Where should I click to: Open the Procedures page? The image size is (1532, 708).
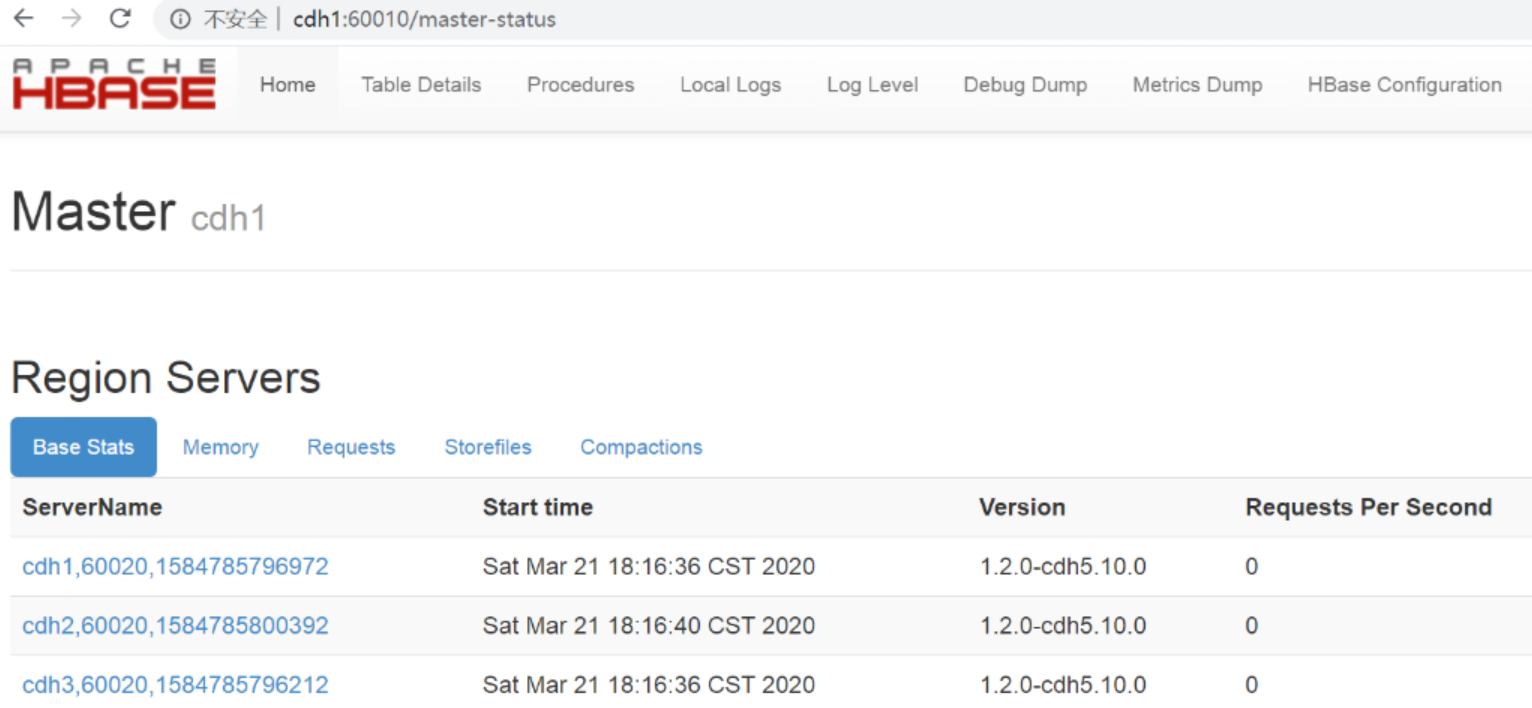[x=580, y=85]
